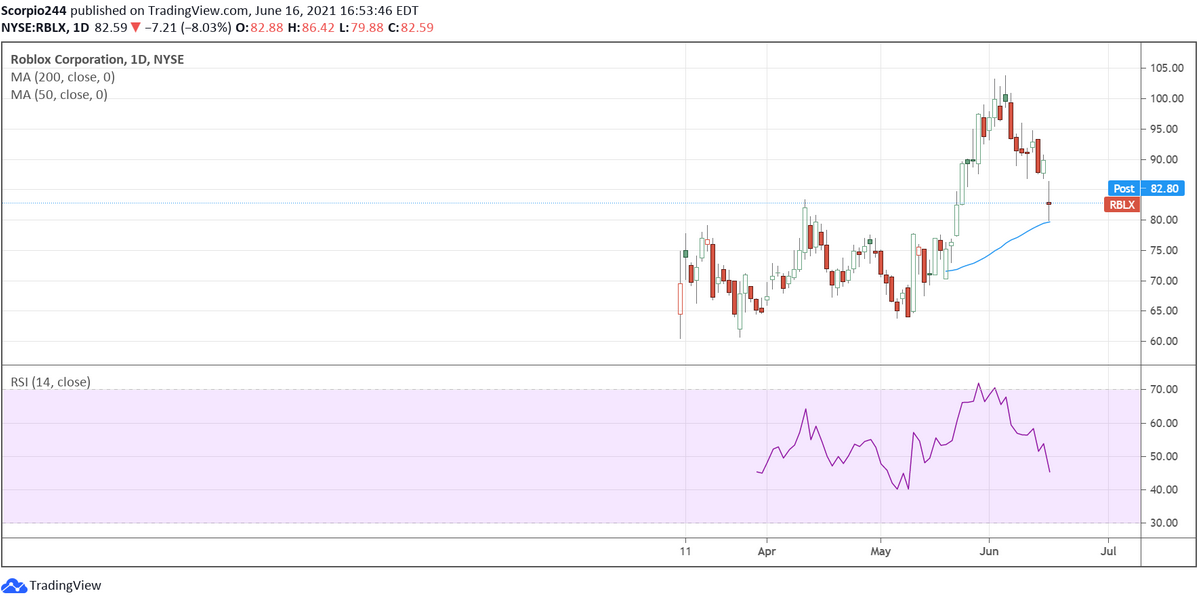Click the 60.00 price axis label

point(1166,341)
